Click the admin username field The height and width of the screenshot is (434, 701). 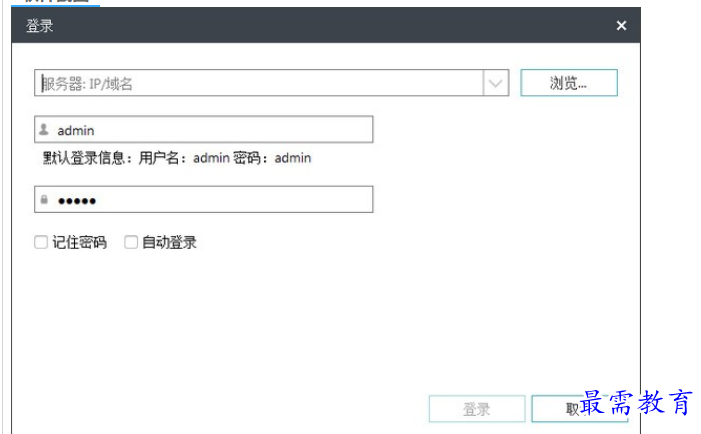[x=203, y=130]
